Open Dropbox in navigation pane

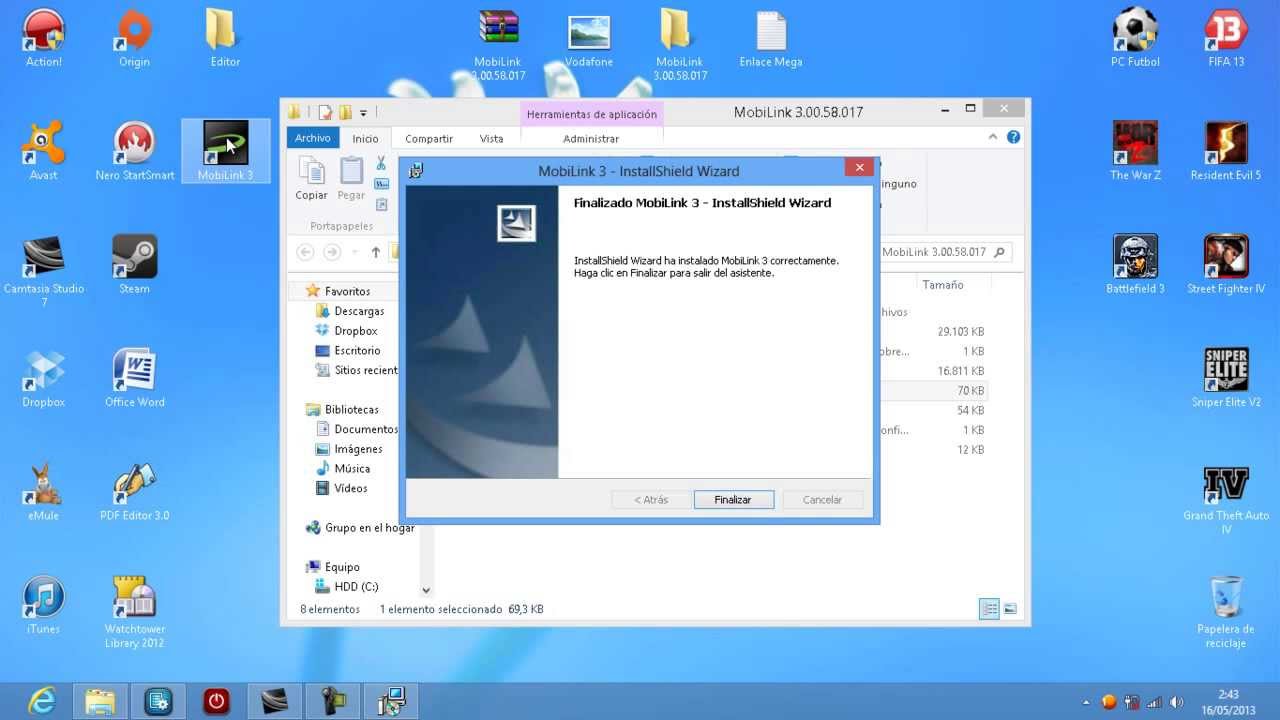[x=355, y=331]
